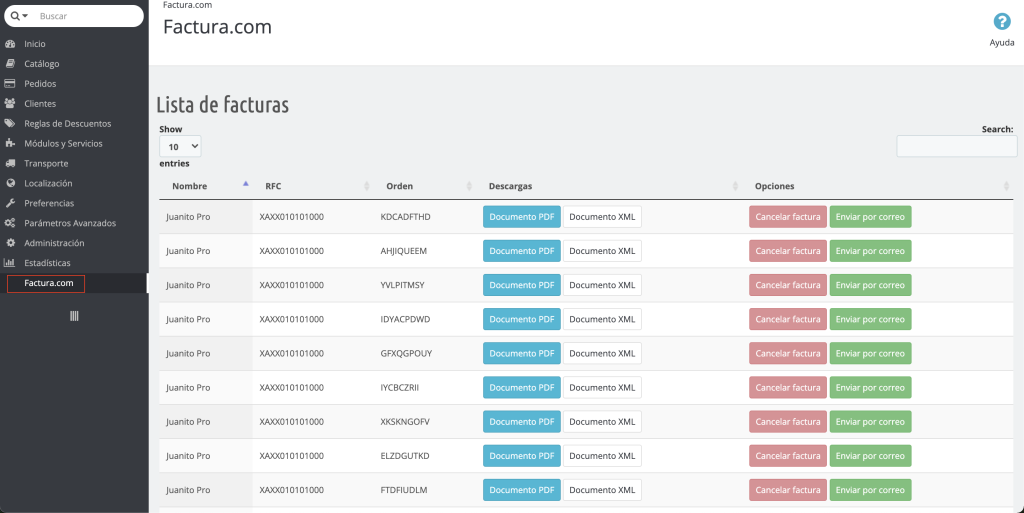Download Documento PDF for order GFXQGPOUY
1024x513 pixels.
(x=522, y=353)
